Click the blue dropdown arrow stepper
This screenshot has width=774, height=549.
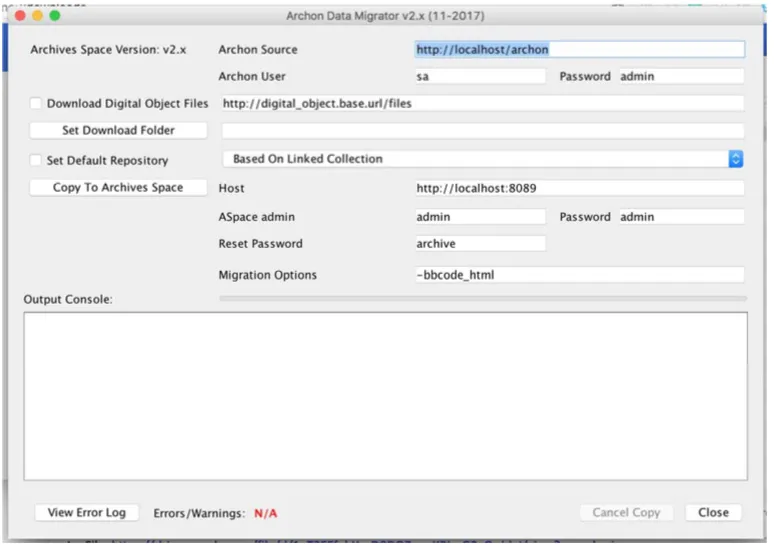click(736, 159)
